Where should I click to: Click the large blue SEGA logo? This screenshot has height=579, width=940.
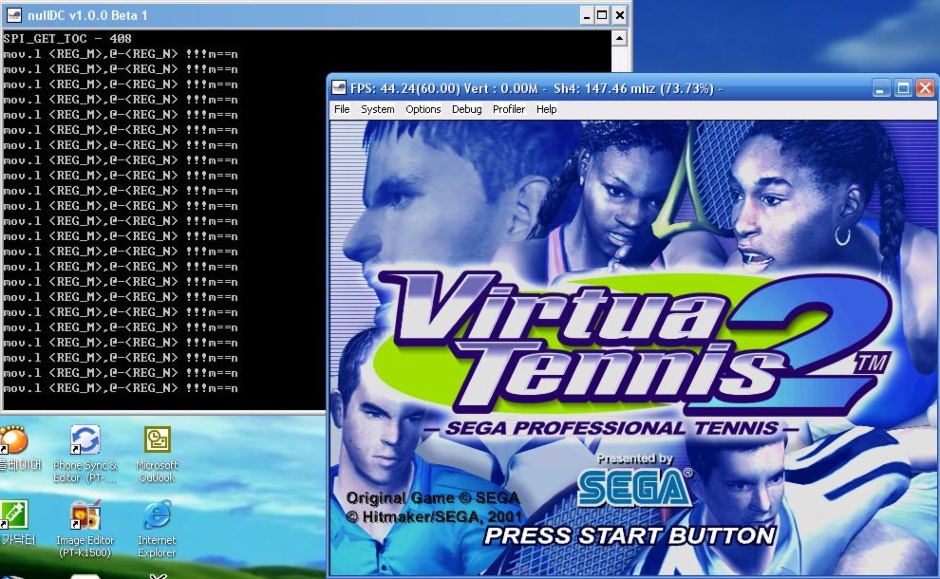pyautogui.click(x=634, y=487)
